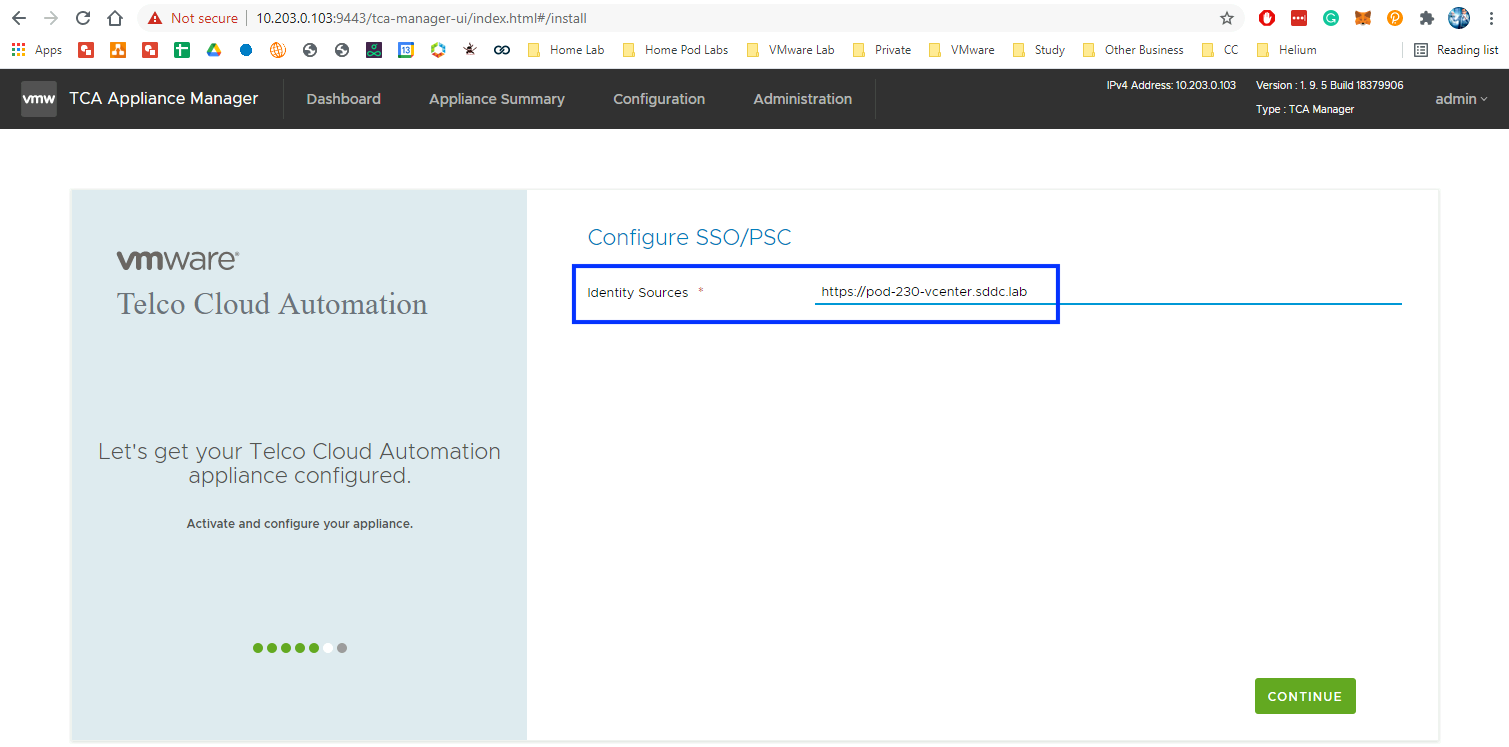Open the Reading list
Screen dimensions: 1509x747
click(x=1456, y=50)
